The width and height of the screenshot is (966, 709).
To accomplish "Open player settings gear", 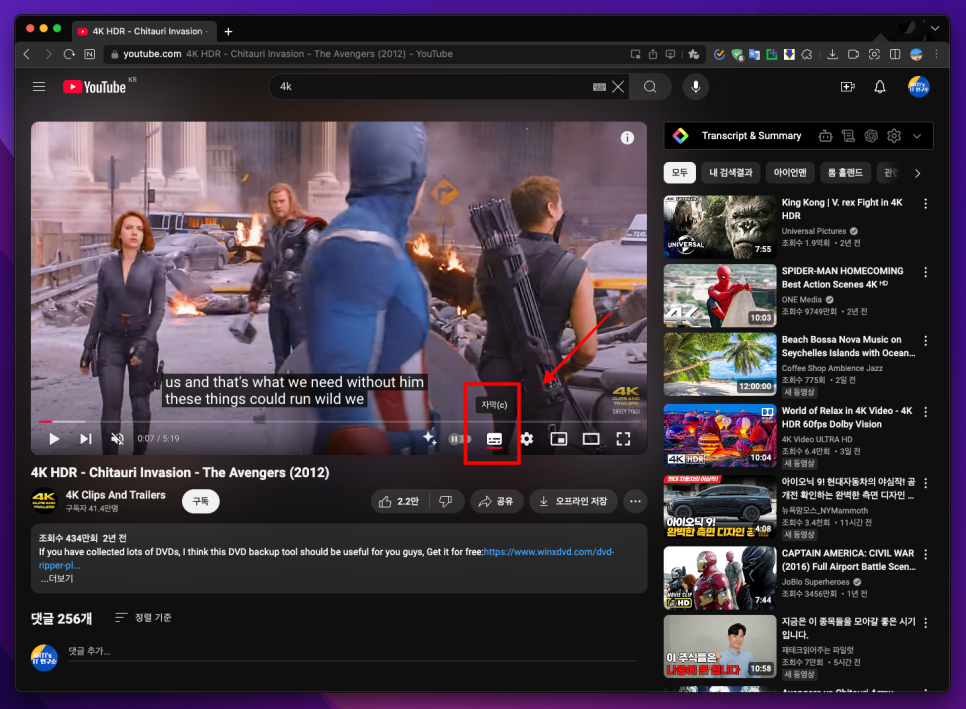I will [527, 439].
